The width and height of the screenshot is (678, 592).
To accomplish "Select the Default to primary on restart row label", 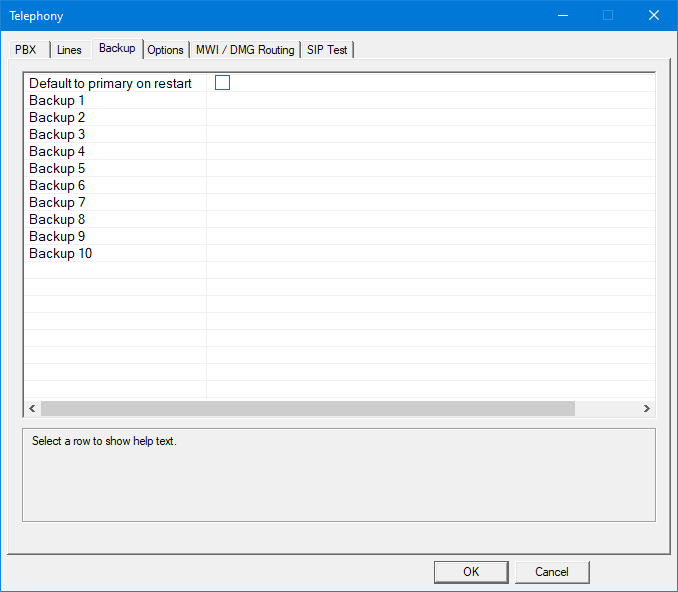I will coord(110,84).
